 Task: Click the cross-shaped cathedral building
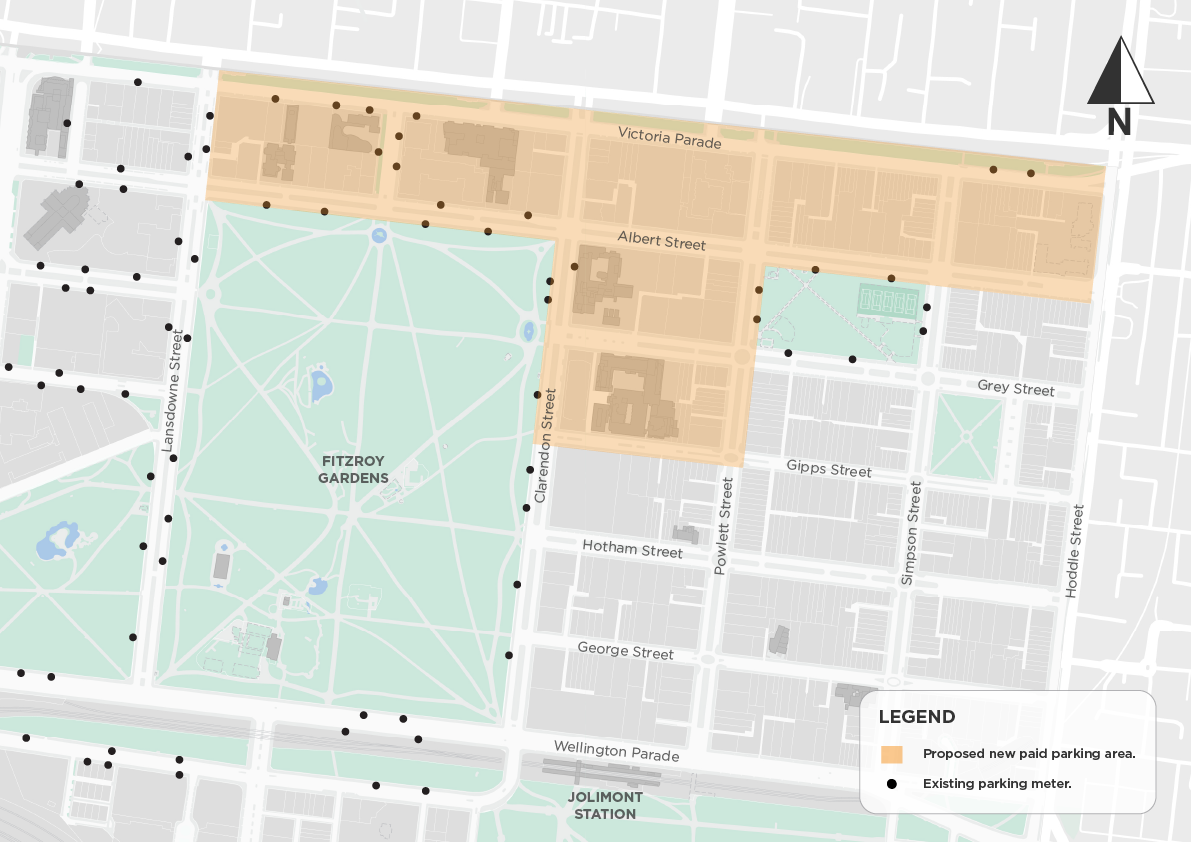click(x=56, y=216)
